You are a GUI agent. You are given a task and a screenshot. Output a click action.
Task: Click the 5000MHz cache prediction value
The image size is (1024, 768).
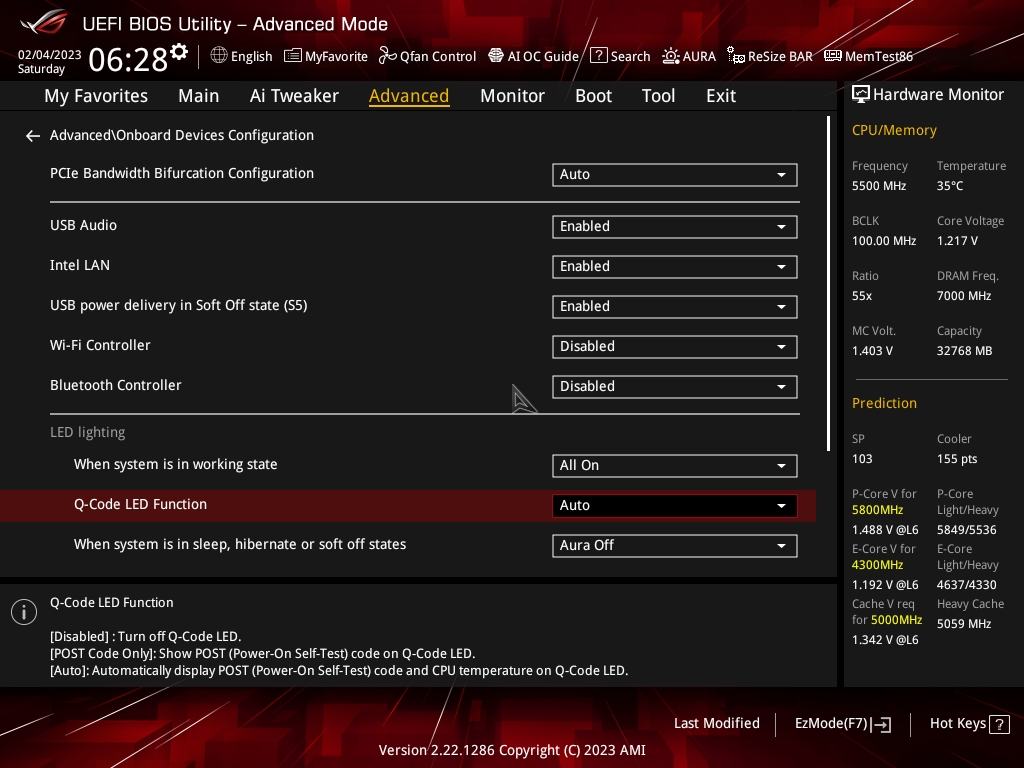[896, 620]
